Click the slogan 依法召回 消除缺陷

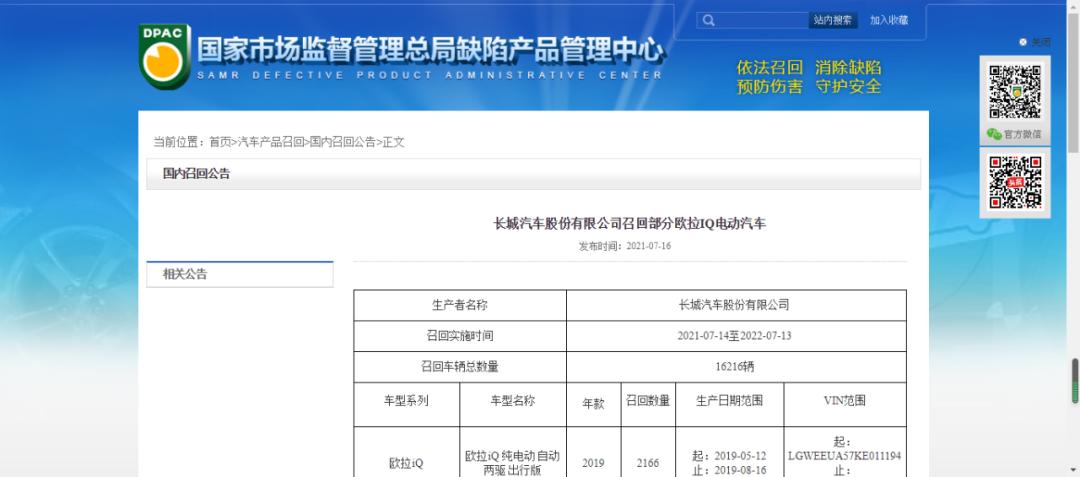tap(809, 67)
